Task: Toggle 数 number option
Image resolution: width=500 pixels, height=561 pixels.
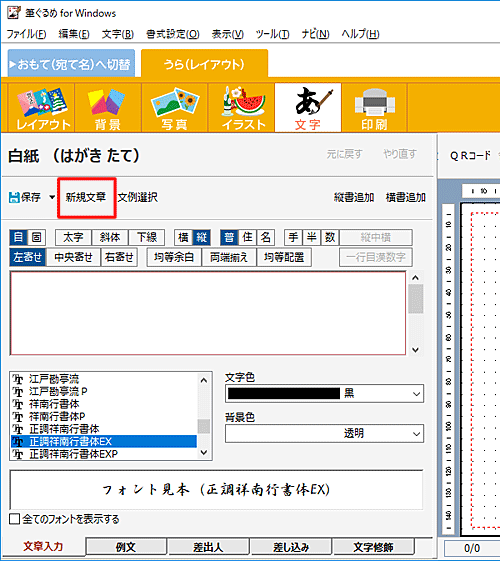Action: pos(330,237)
